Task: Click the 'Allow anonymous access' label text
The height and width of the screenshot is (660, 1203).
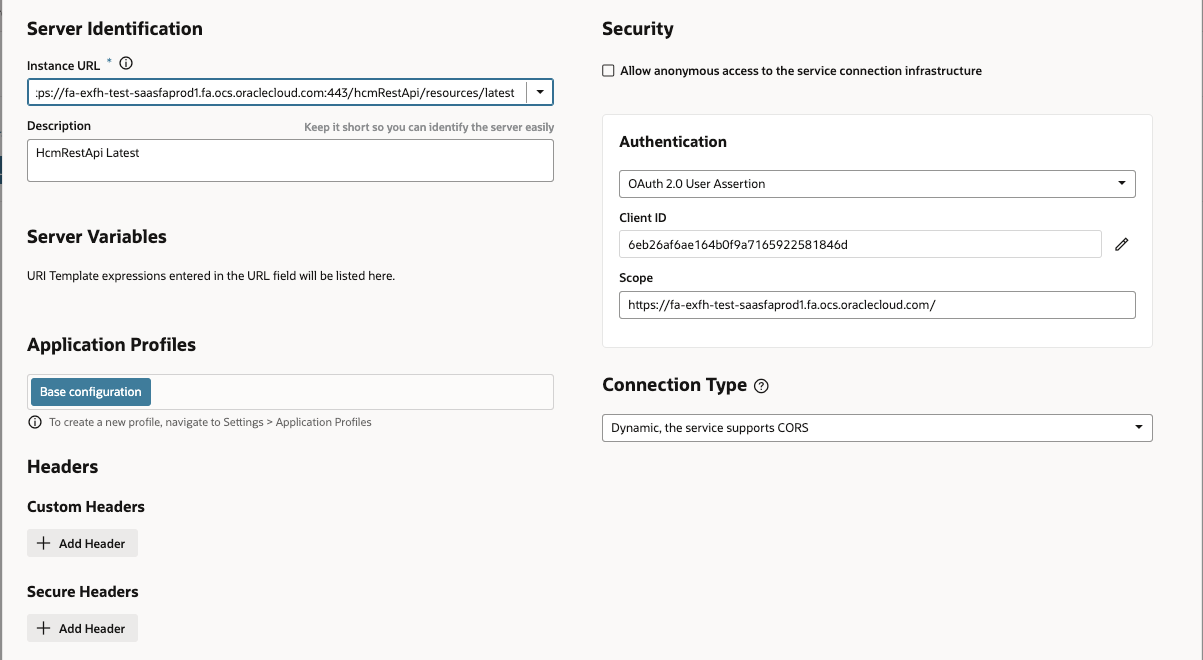Action: click(x=800, y=71)
